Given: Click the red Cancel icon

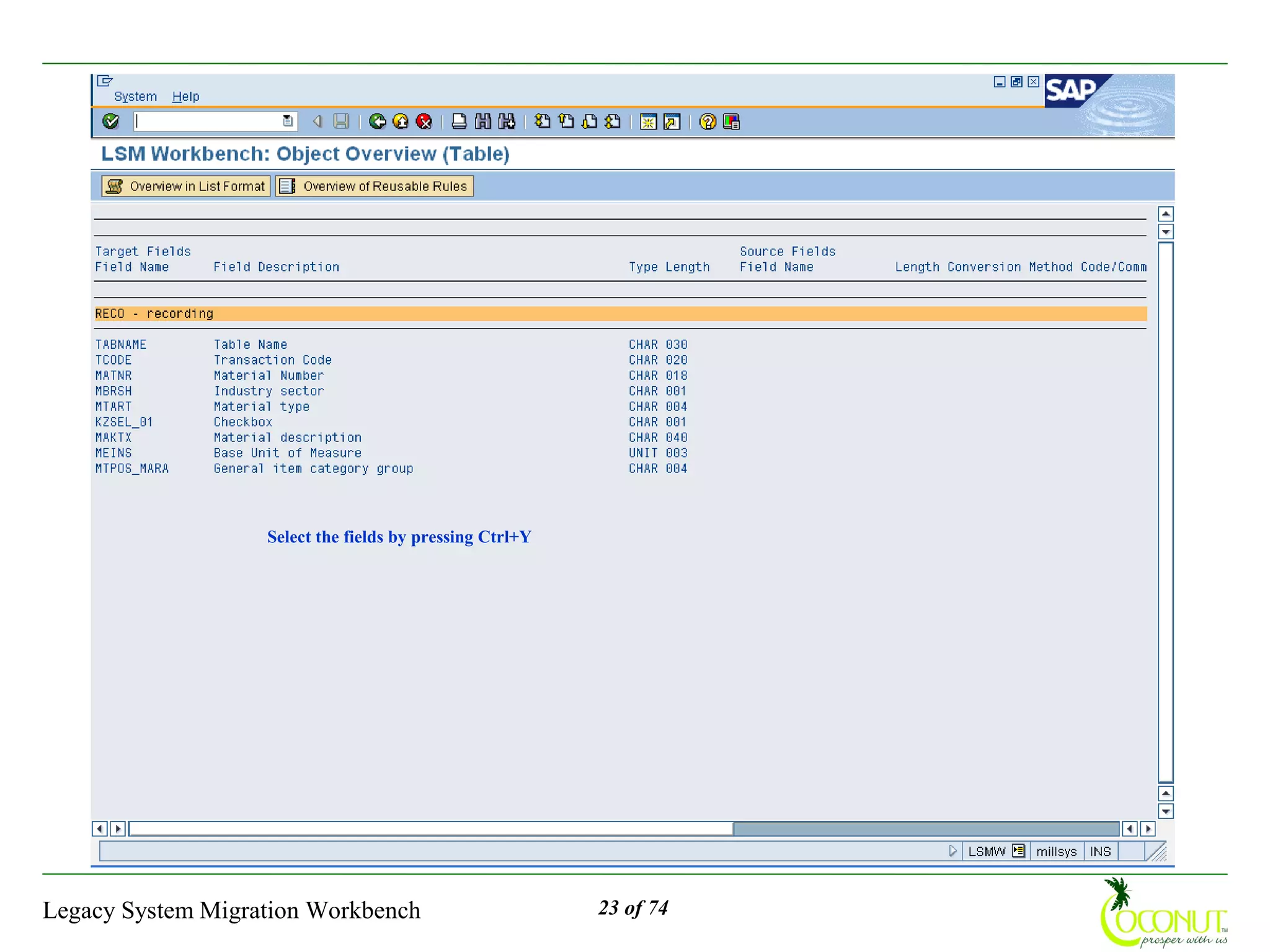Looking at the screenshot, I should [x=424, y=121].
